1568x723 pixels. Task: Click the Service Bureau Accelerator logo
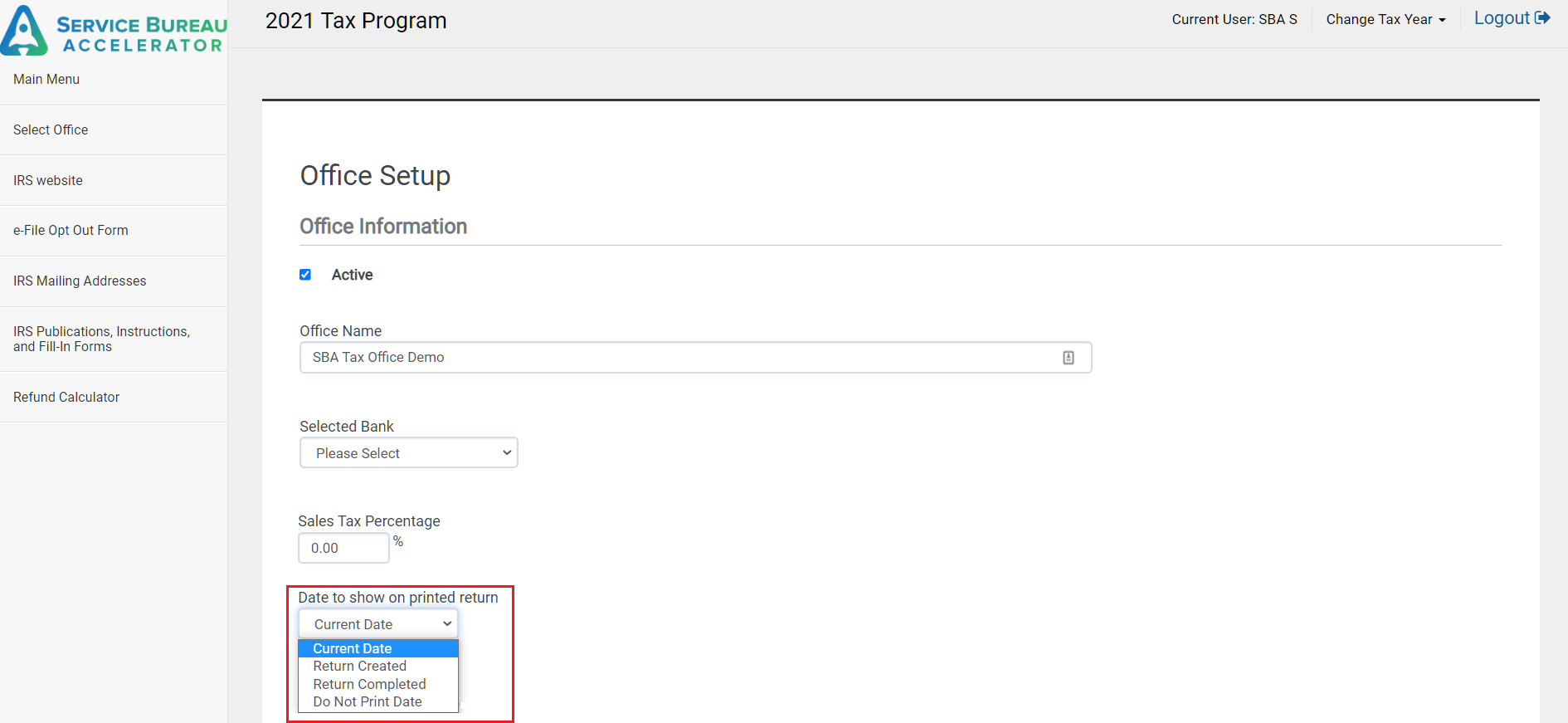click(x=114, y=32)
